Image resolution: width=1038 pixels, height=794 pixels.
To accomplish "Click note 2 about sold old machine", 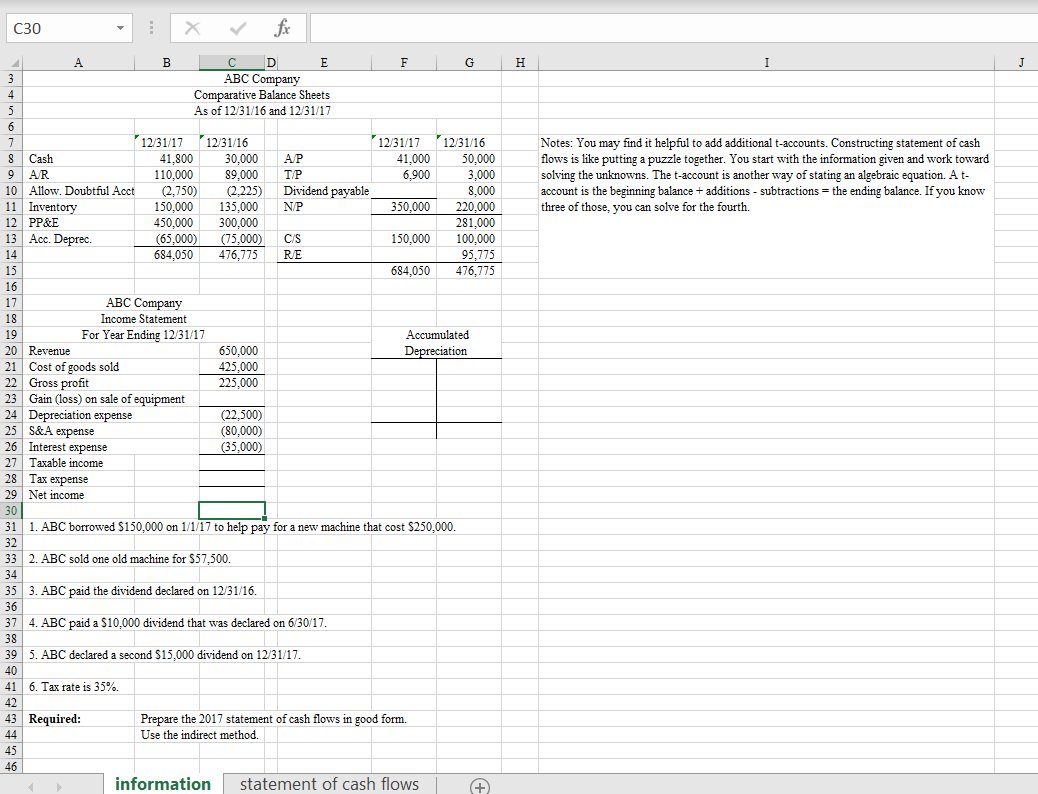I will click(x=130, y=559).
